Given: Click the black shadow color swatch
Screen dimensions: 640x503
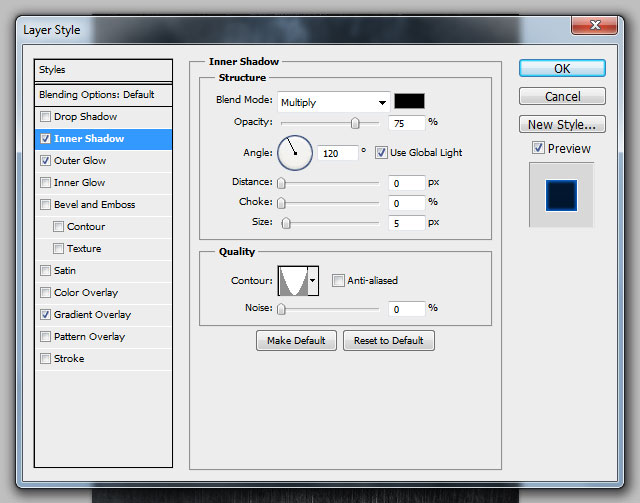Looking at the screenshot, I should 409,101.
